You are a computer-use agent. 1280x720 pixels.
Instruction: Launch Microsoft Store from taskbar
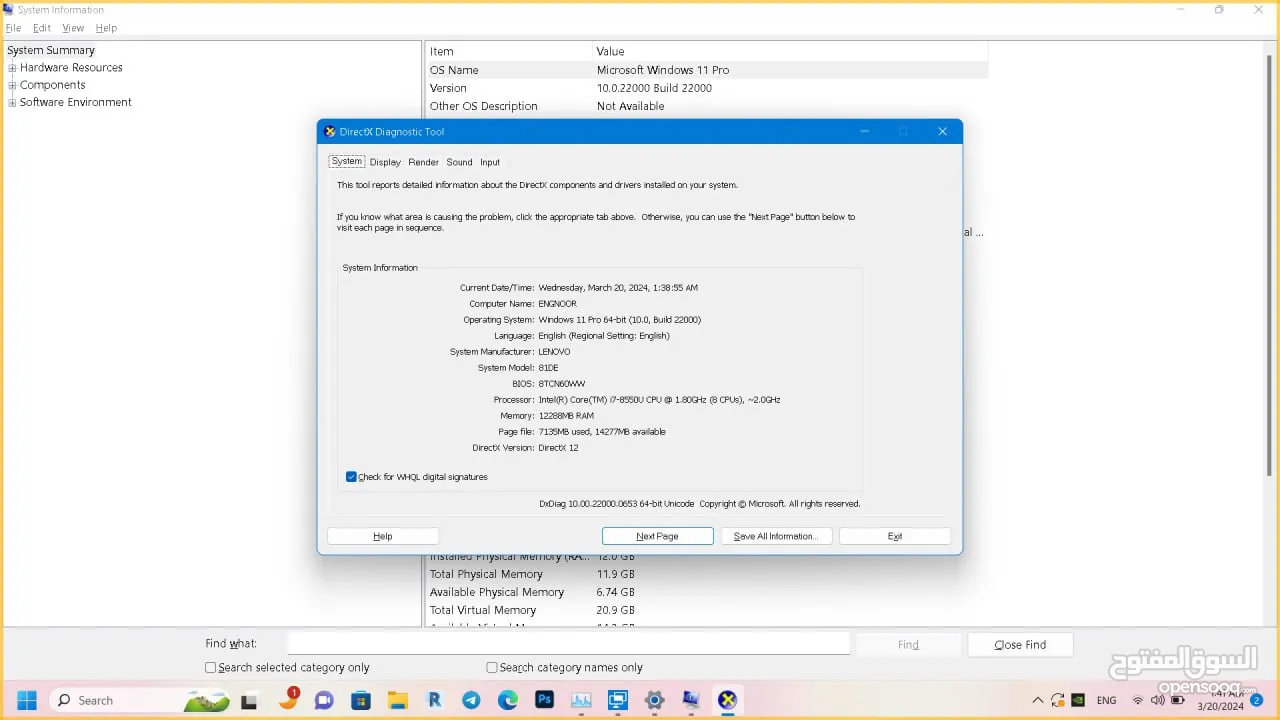[361, 700]
